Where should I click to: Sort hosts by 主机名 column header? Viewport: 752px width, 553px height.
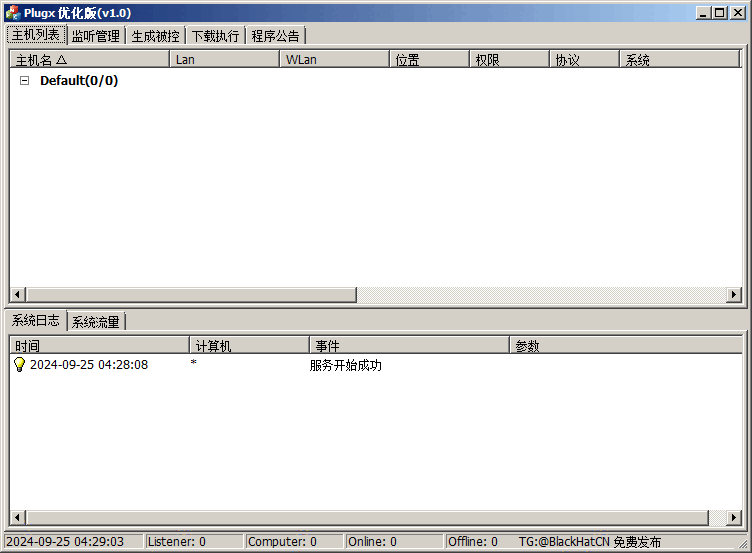tap(89, 60)
